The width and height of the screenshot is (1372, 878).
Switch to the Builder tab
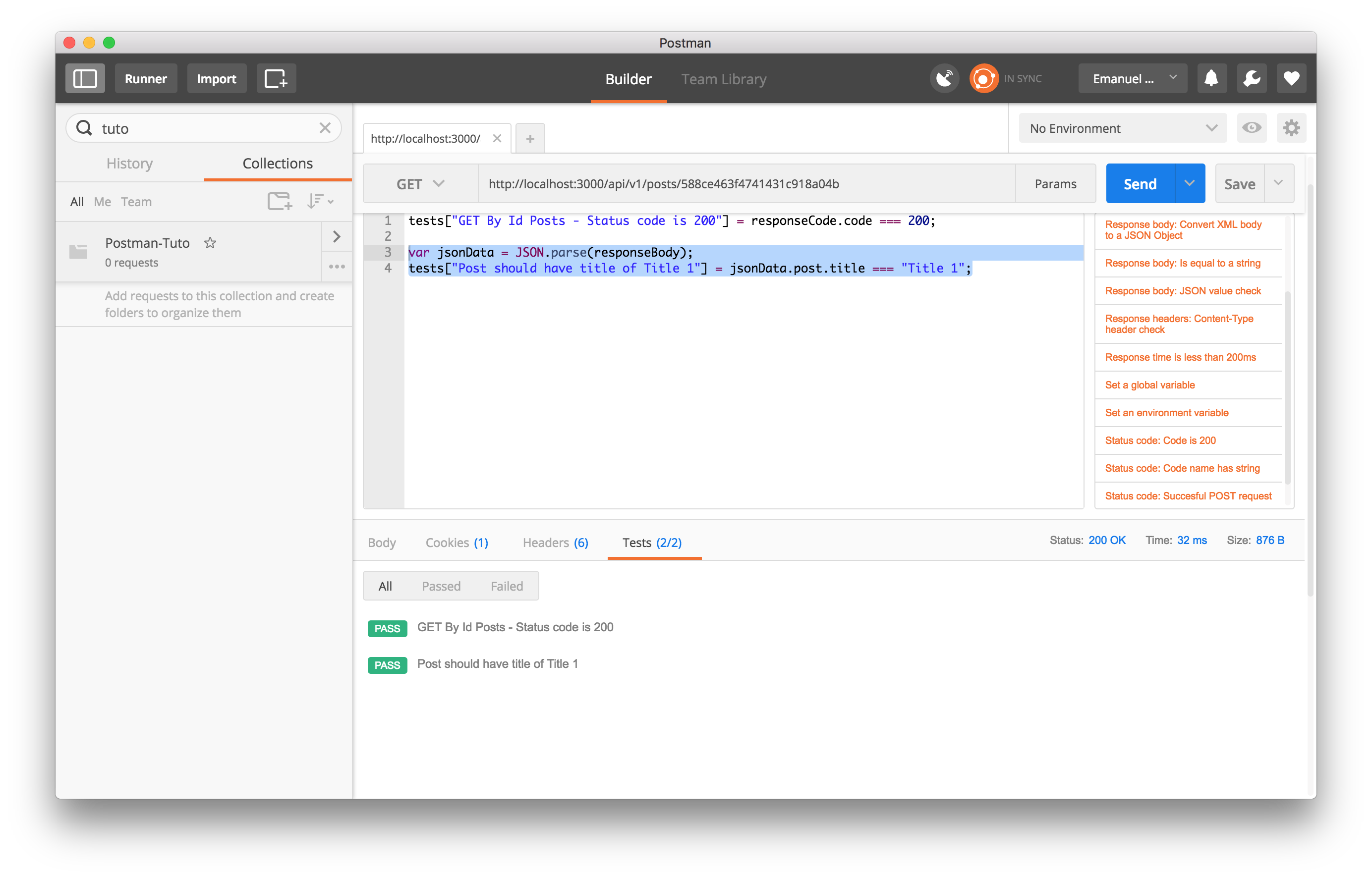pyautogui.click(x=629, y=79)
